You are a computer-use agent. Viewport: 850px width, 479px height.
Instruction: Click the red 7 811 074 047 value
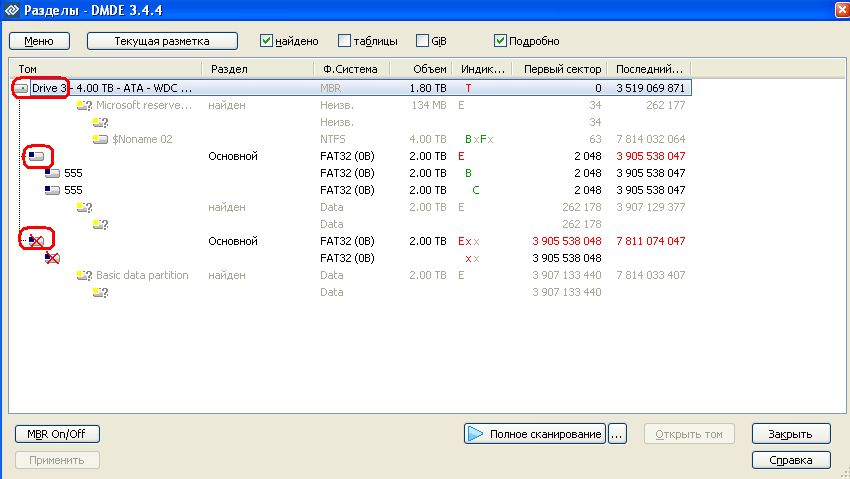[651, 241]
